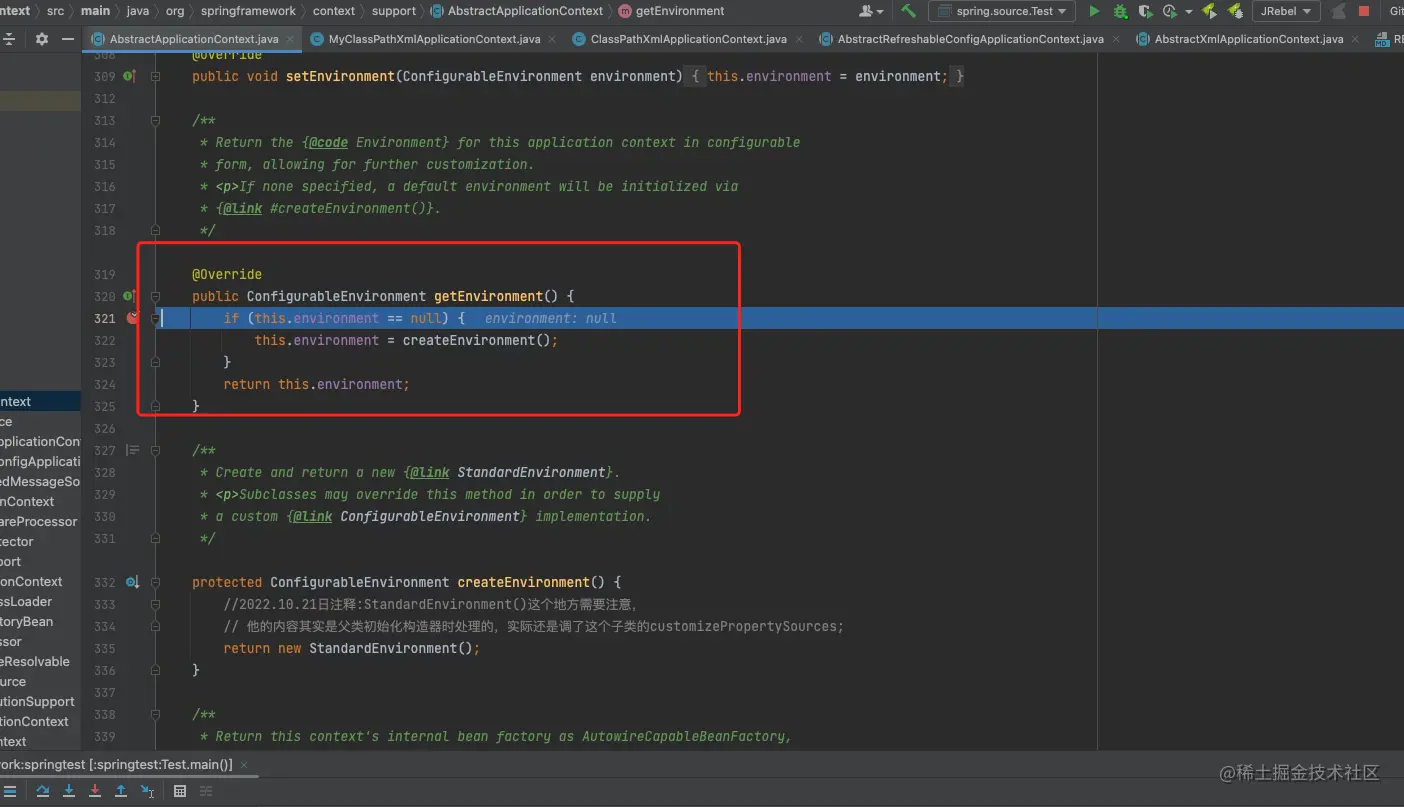Run with JRebel rocket icon

point(1210,11)
